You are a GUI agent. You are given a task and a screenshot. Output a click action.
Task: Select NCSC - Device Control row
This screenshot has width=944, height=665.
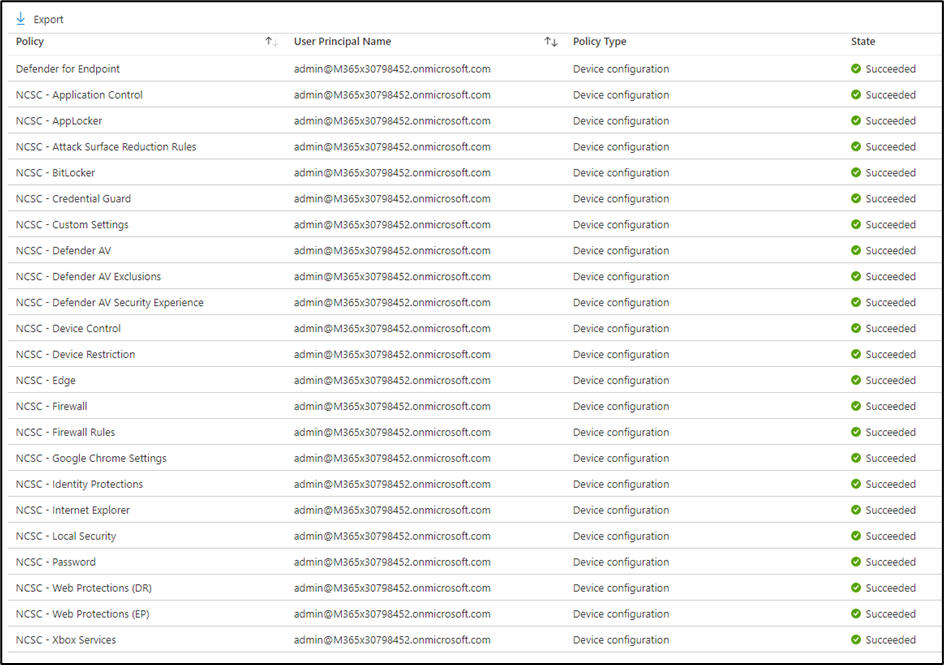pyautogui.click(x=474, y=328)
